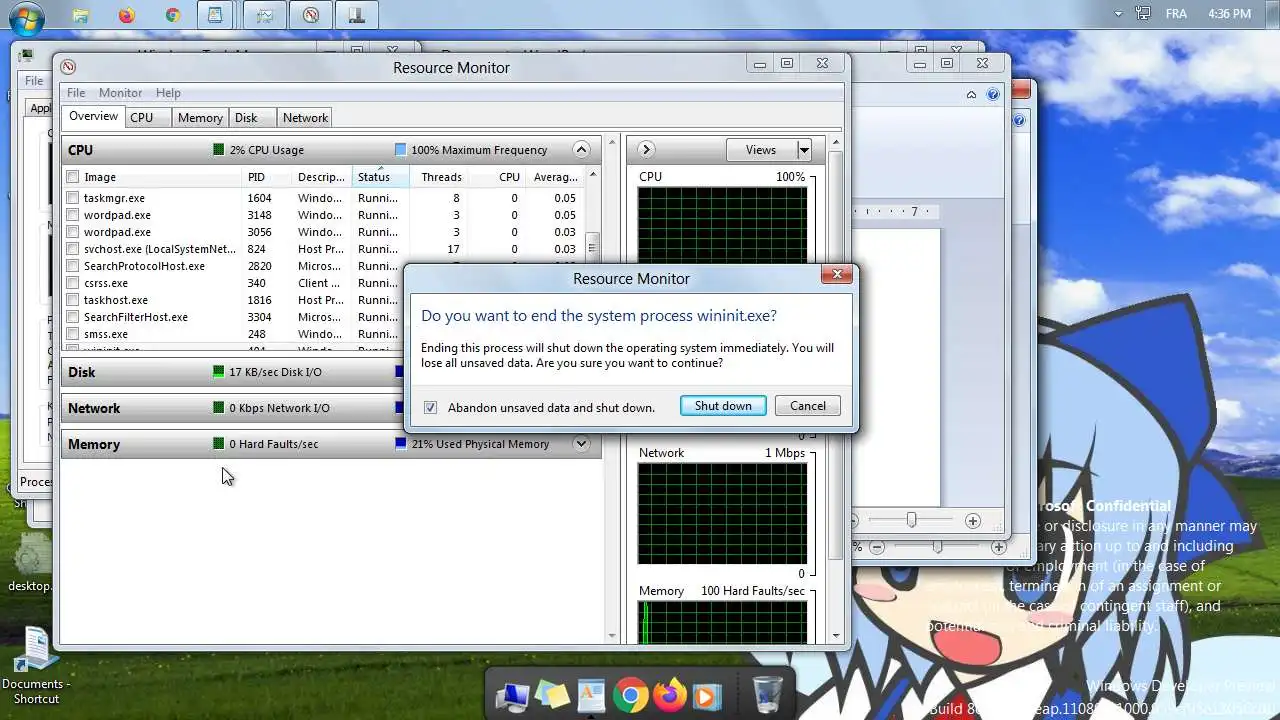
Task: Launch Chrome from the top taskbar
Action: 172,15
